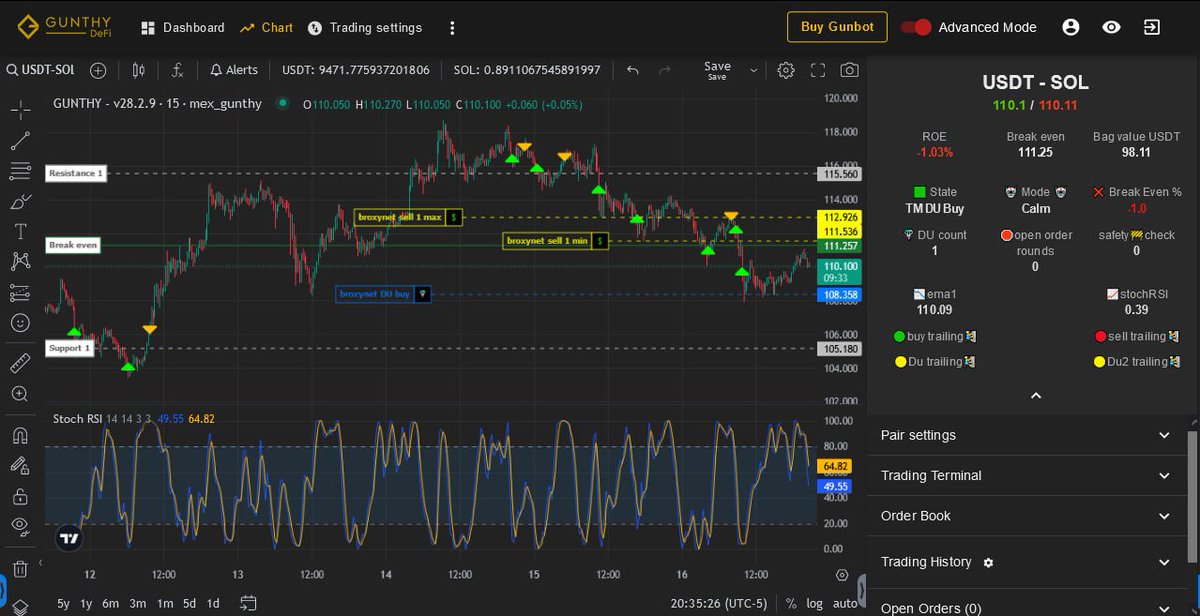Toggle stay in drawing mode
The image size is (1200, 616).
(x=20, y=465)
